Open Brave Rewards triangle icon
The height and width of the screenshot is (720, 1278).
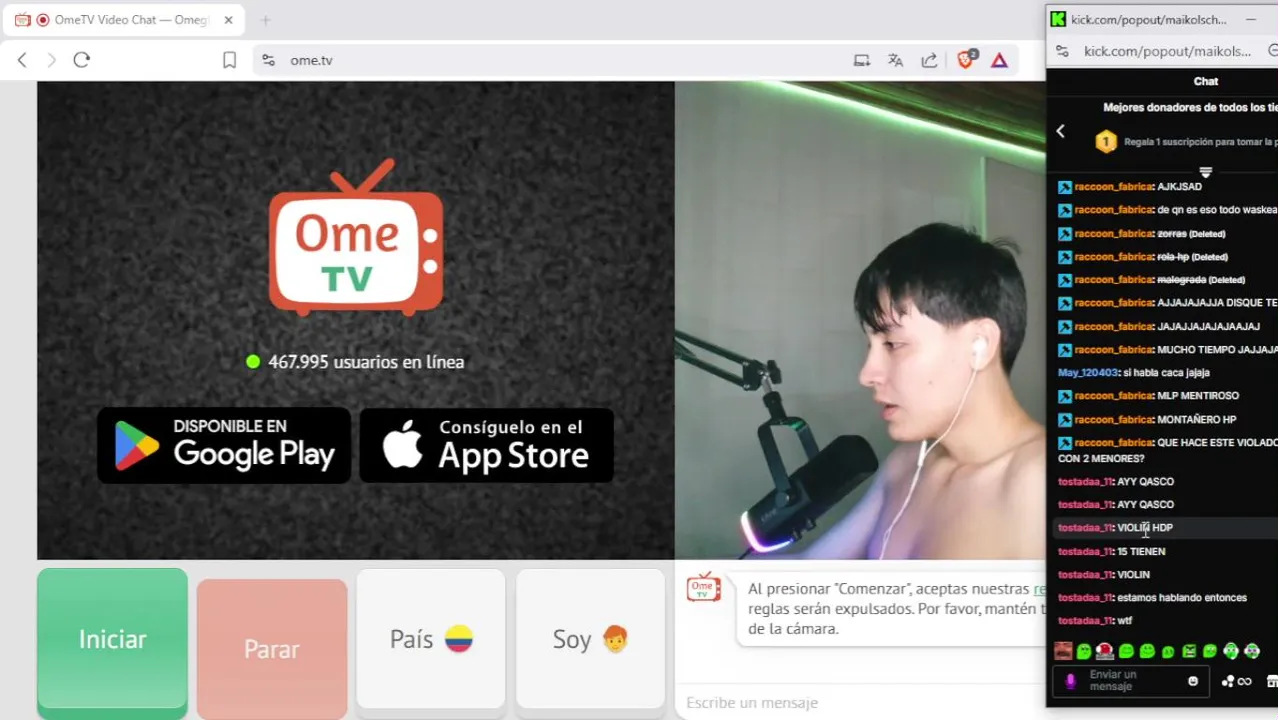999,60
